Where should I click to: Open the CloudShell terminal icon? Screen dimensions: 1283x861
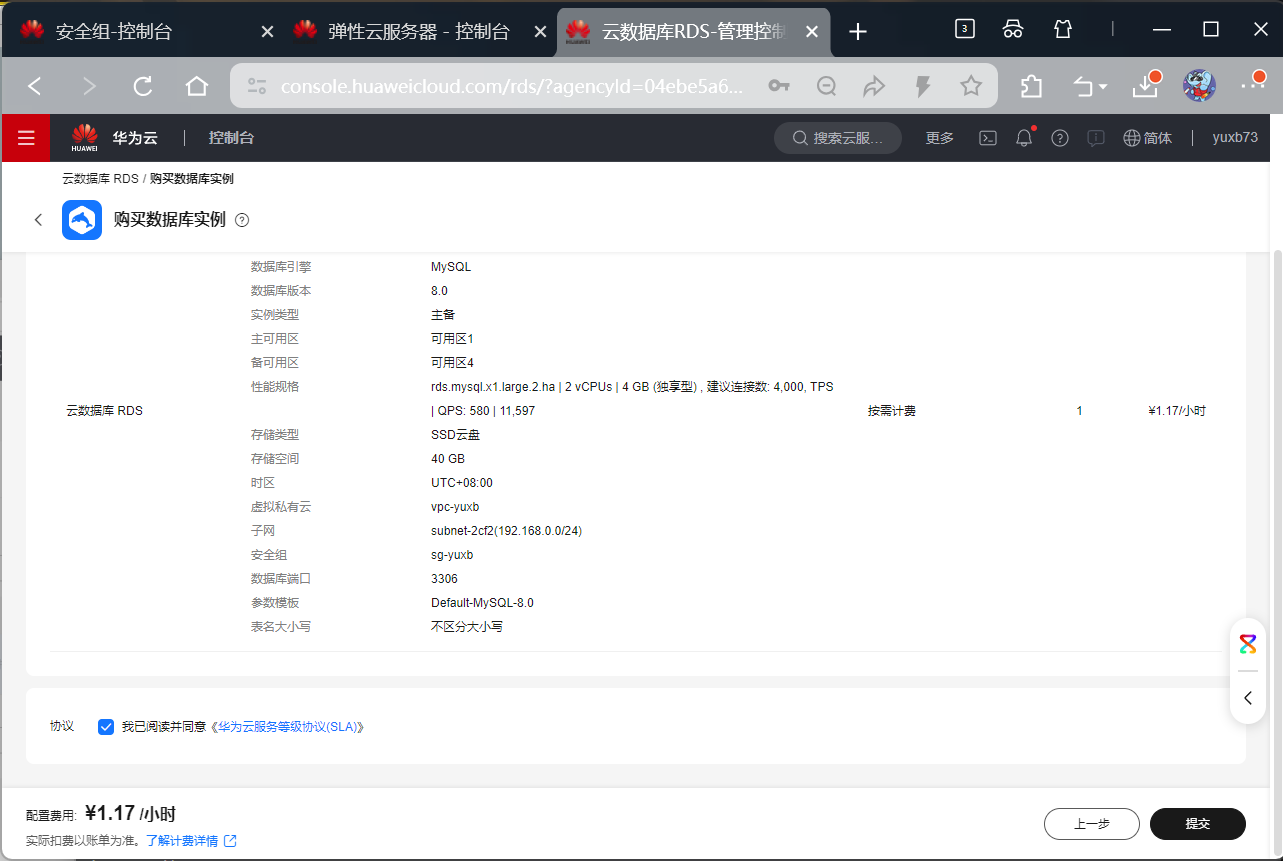[987, 138]
